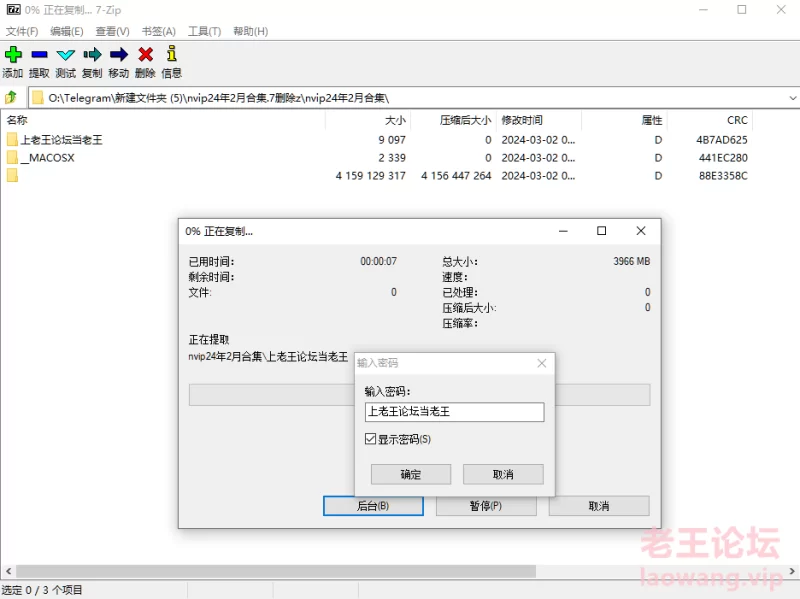Click the Test (测试) checkmark icon
The width and height of the screenshot is (800, 599).
(66, 55)
